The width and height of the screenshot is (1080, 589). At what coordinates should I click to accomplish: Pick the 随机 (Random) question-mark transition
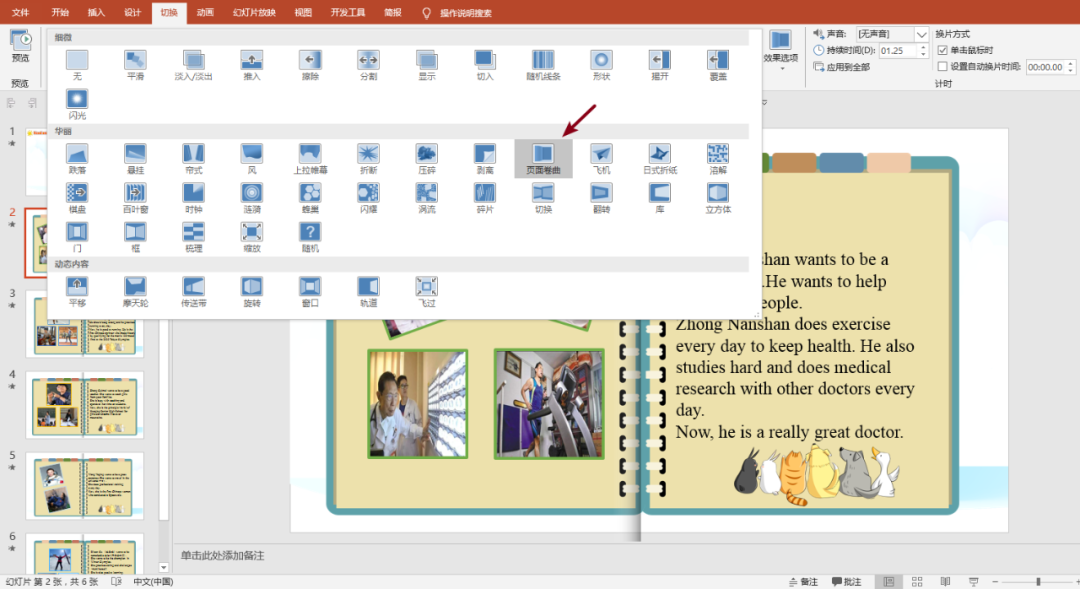pos(310,237)
